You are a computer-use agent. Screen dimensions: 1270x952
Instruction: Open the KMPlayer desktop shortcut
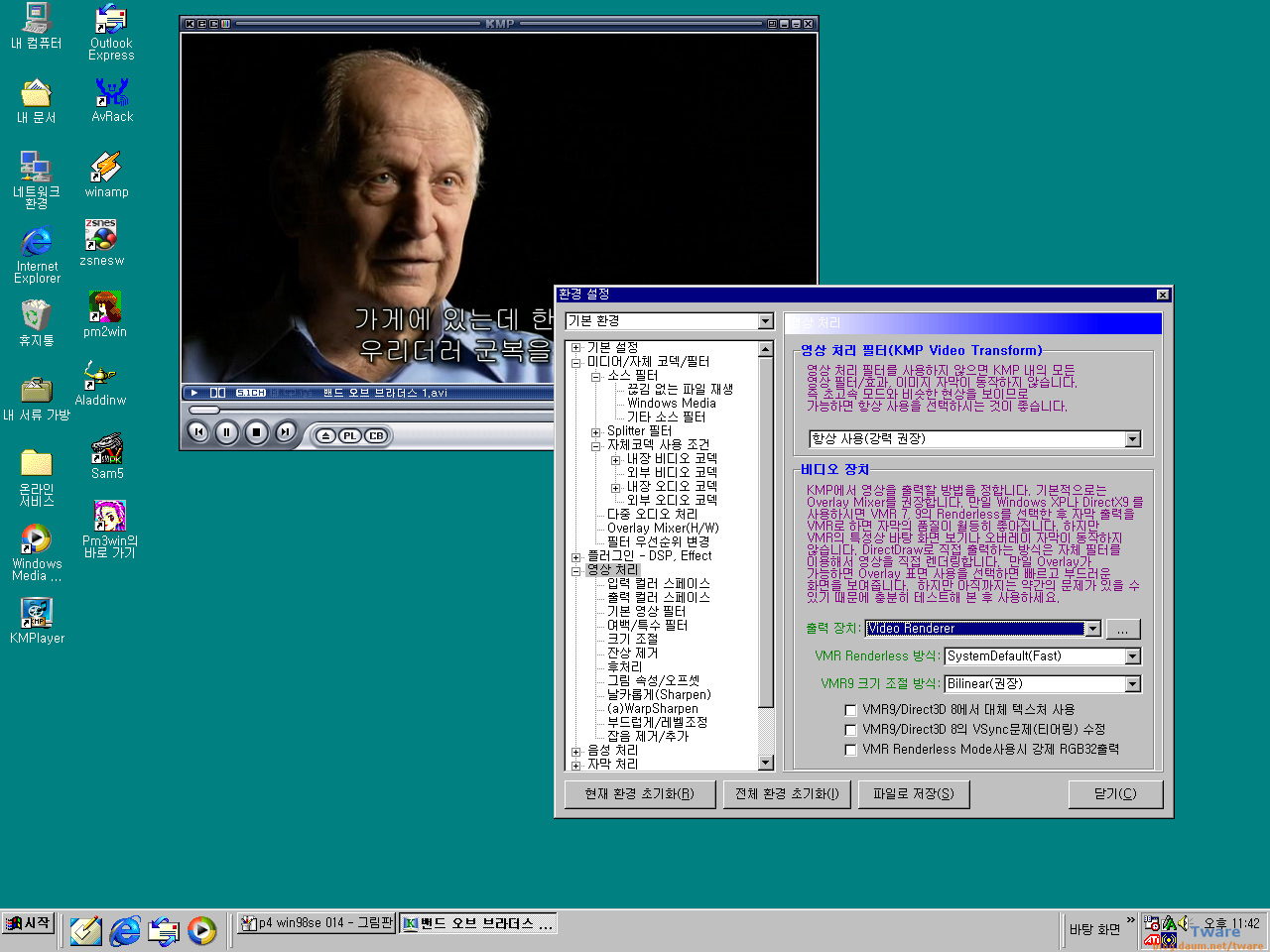click(x=37, y=621)
